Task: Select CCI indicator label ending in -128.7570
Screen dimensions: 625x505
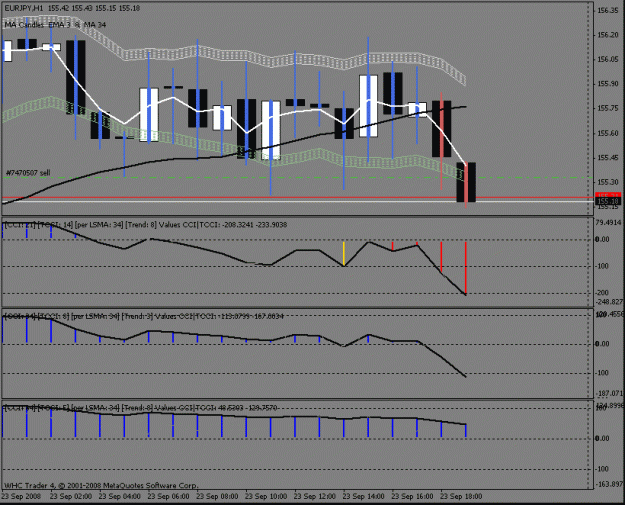Action: point(140,408)
